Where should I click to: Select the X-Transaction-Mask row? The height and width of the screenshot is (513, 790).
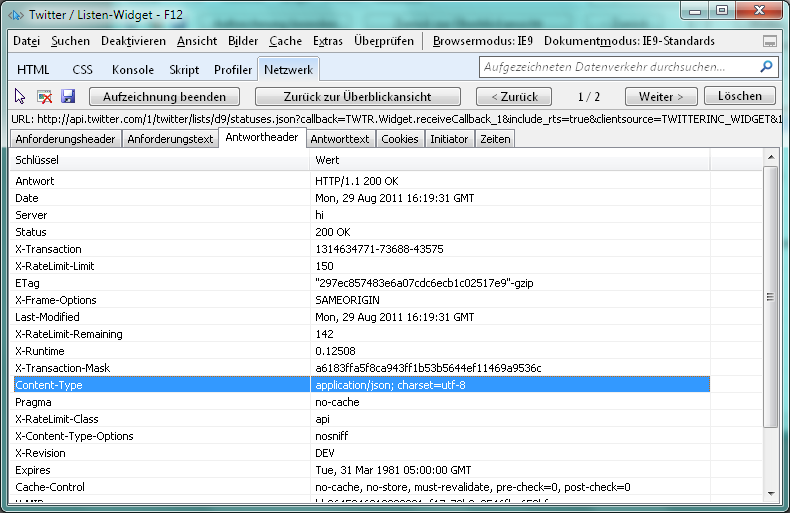point(361,368)
